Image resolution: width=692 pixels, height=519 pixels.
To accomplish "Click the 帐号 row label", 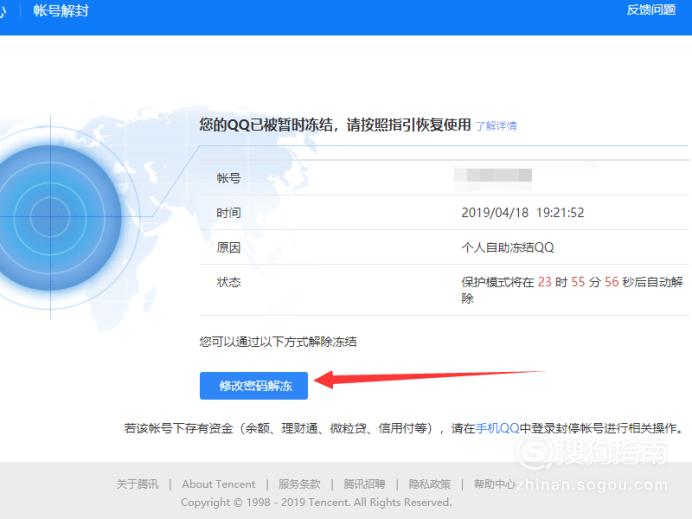I will click(x=229, y=178).
